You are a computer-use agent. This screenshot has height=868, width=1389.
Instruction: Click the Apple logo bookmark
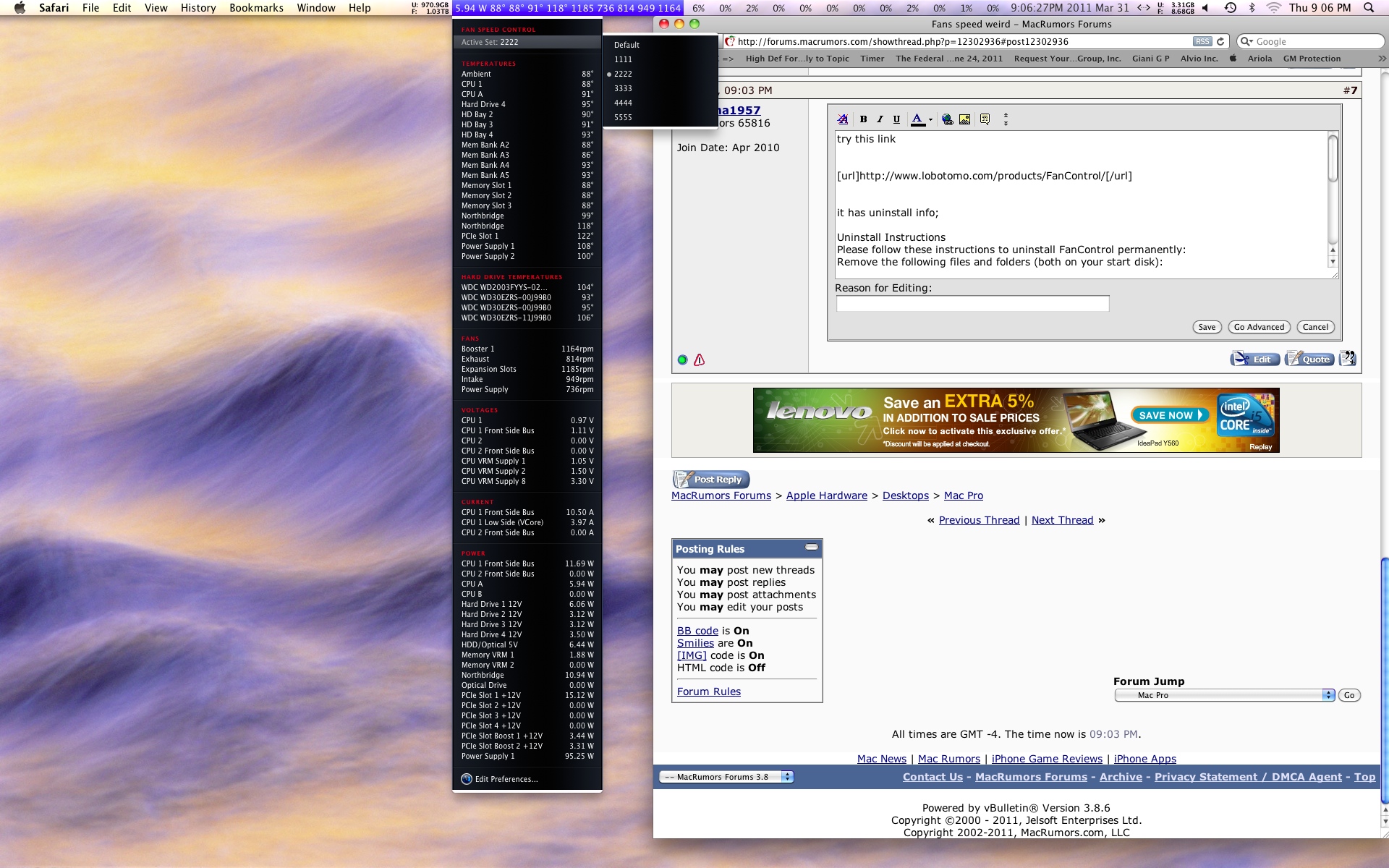click(x=1233, y=59)
